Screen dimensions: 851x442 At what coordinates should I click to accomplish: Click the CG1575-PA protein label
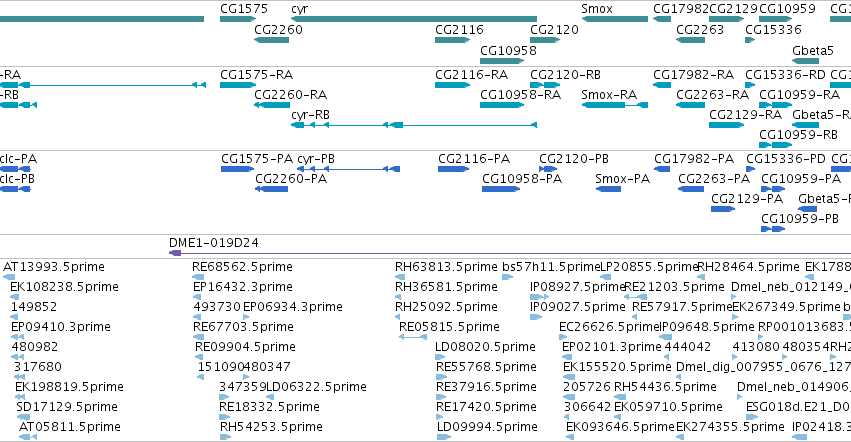point(257,159)
